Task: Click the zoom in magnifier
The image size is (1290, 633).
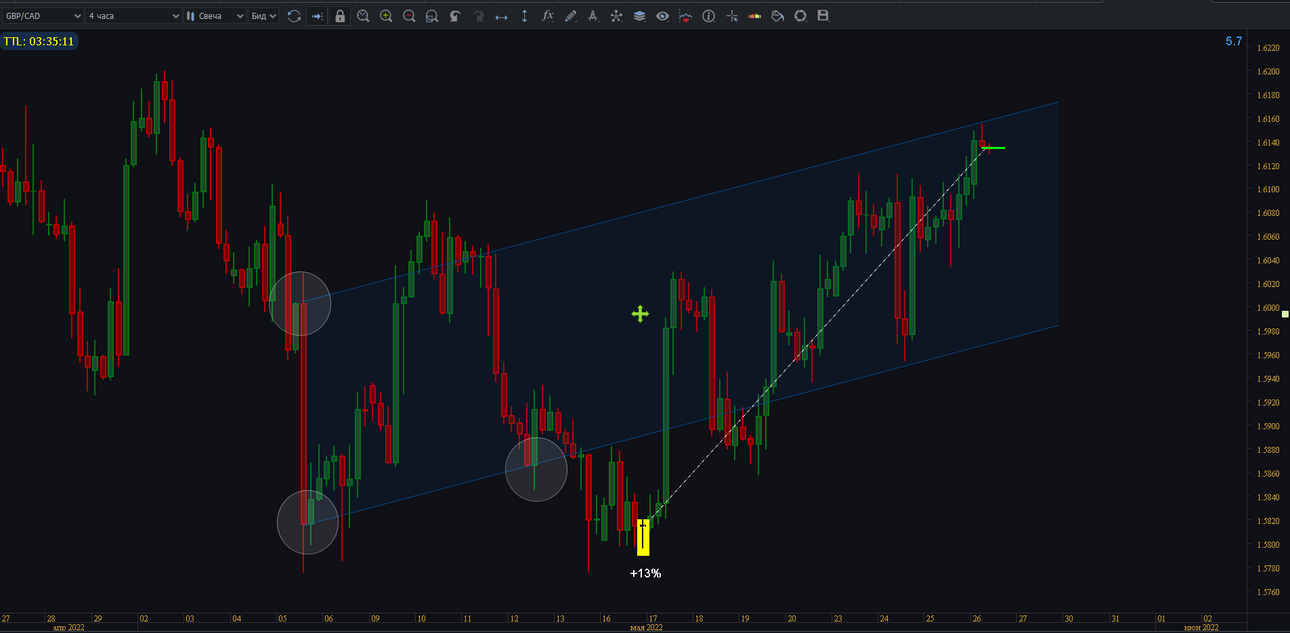Action: coord(386,16)
